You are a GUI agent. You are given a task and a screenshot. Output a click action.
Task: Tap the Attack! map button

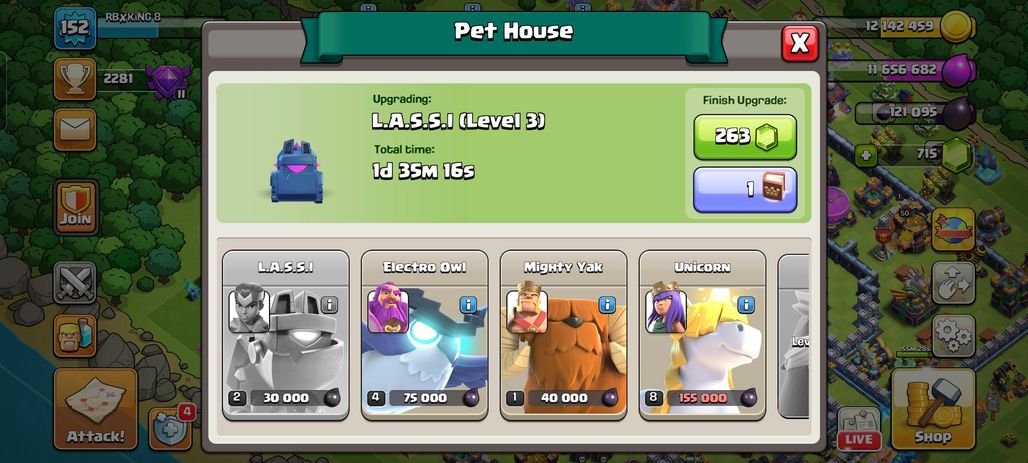coord(96,409)
